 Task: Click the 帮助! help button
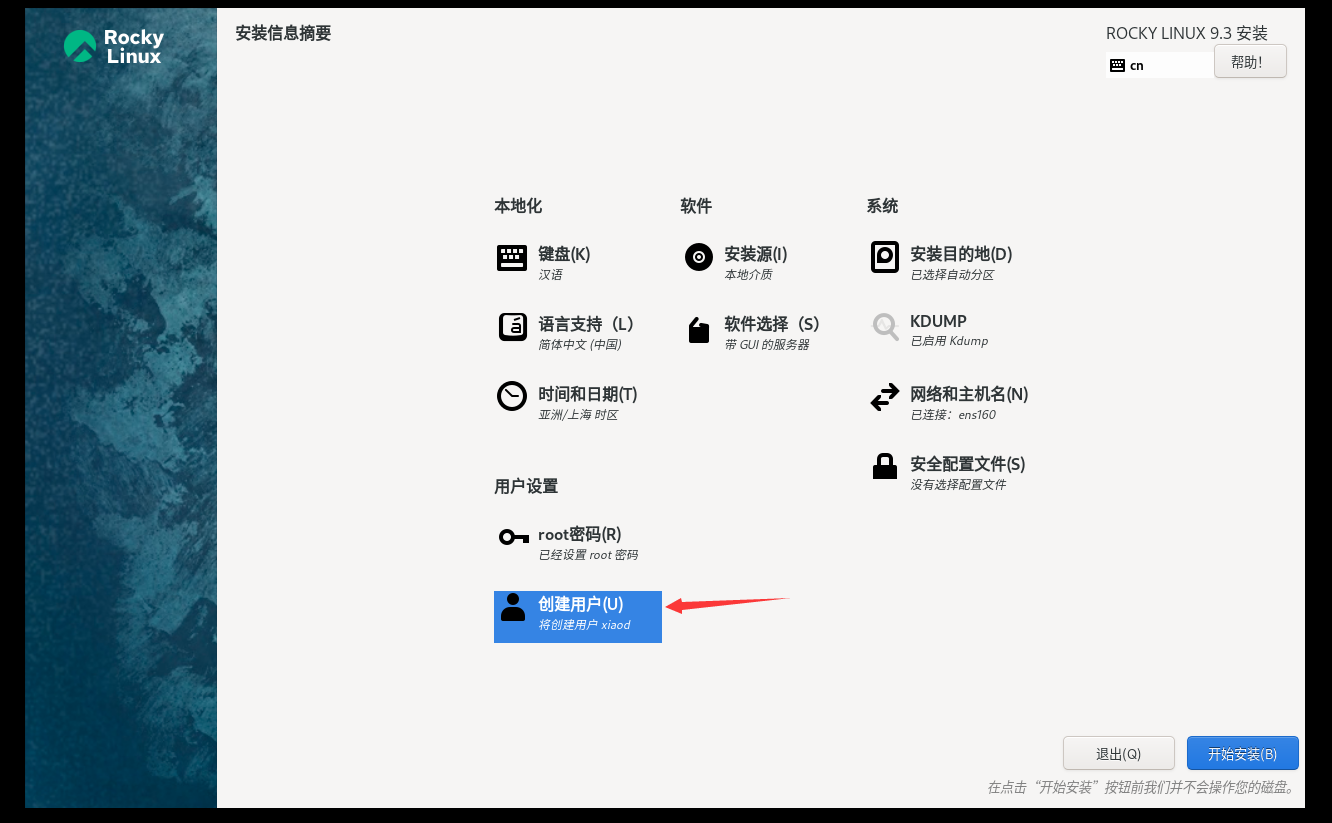(1250, 61)
